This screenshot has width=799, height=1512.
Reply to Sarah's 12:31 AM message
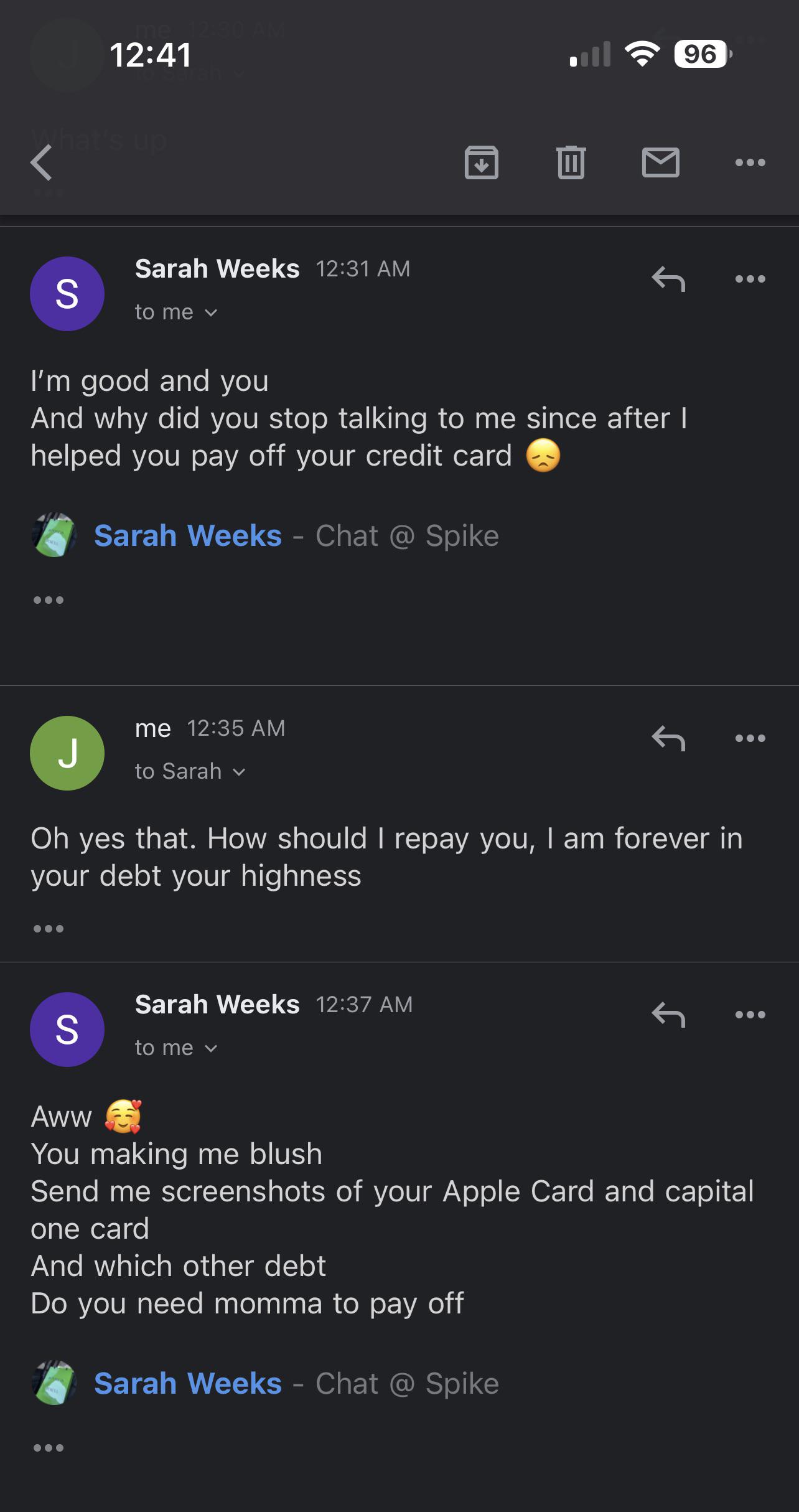pyautogui.click(x=668, y=279)
